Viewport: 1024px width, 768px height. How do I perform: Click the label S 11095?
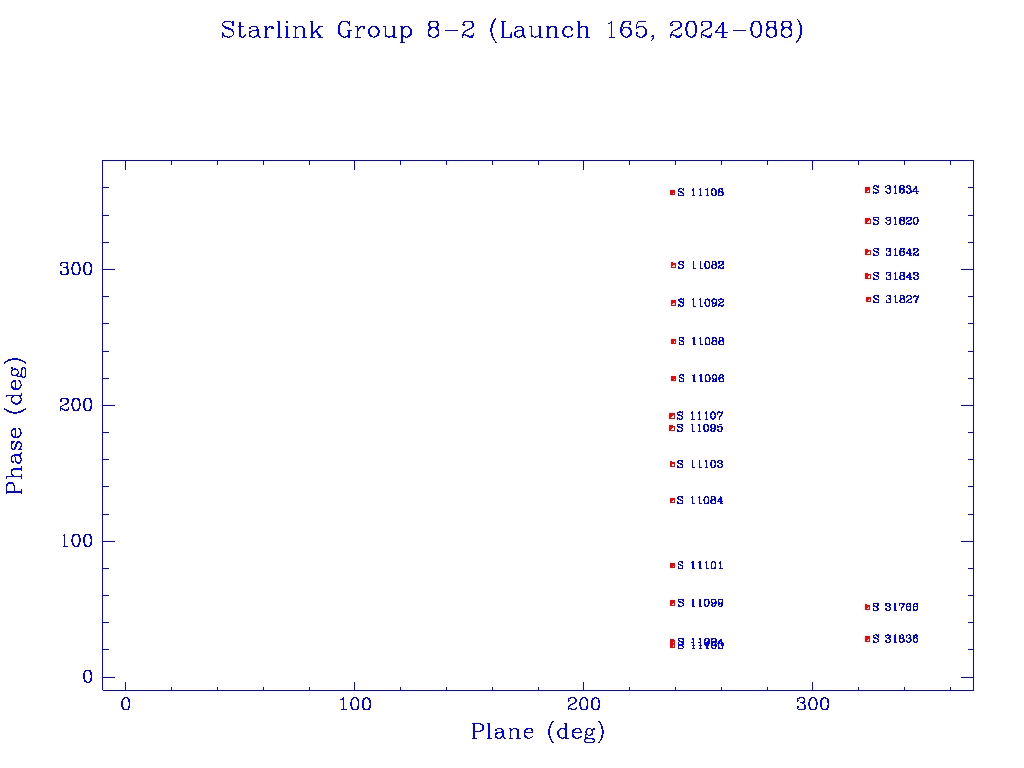[x=700, y=428]
